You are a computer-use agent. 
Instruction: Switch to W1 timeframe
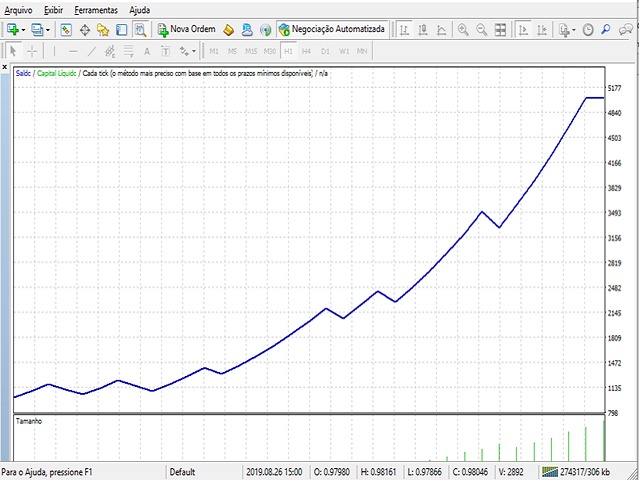[x=344, y=51]
